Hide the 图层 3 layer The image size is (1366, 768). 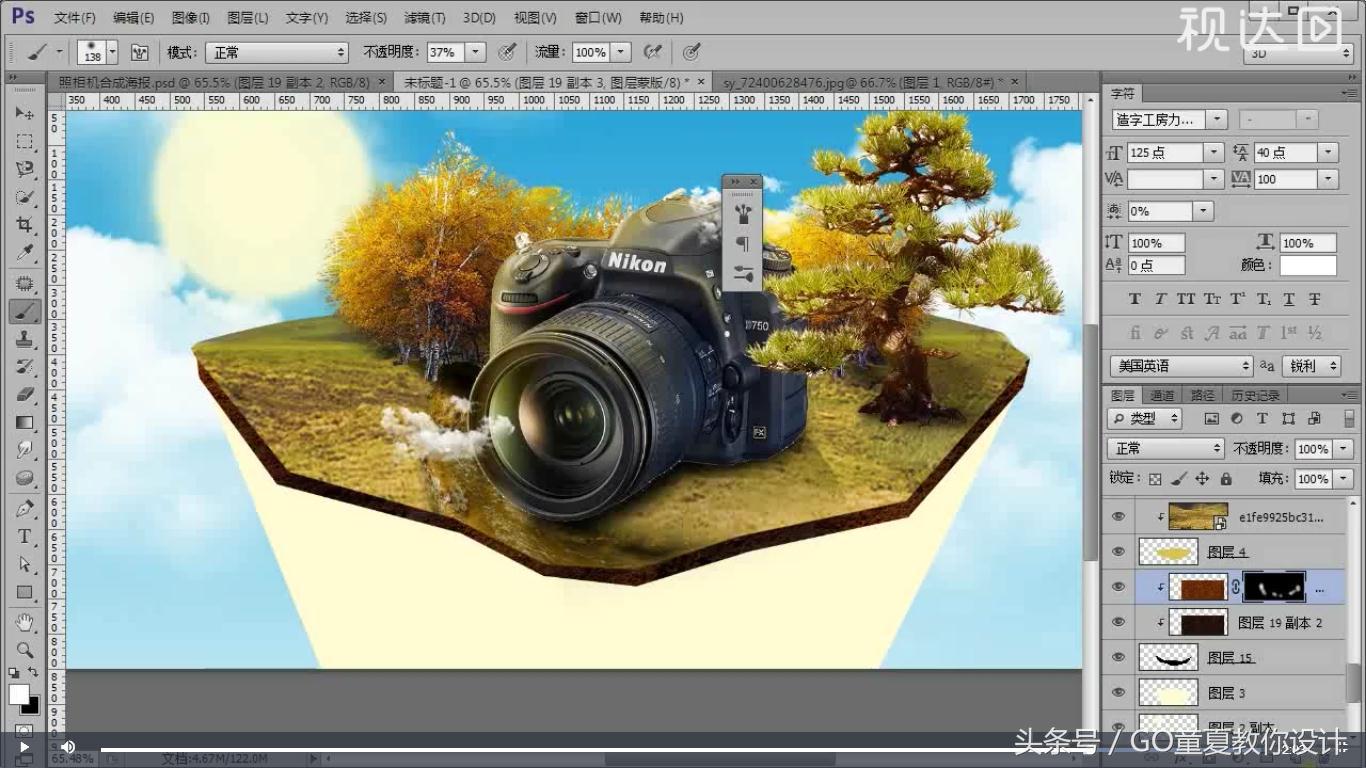1118,693
